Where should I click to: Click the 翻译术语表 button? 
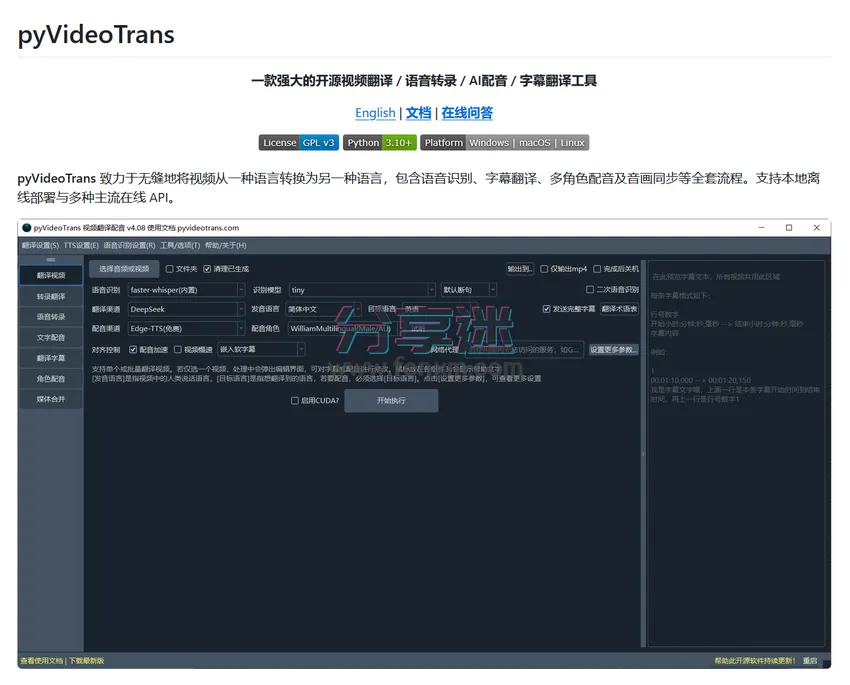[x=619, y=309]
